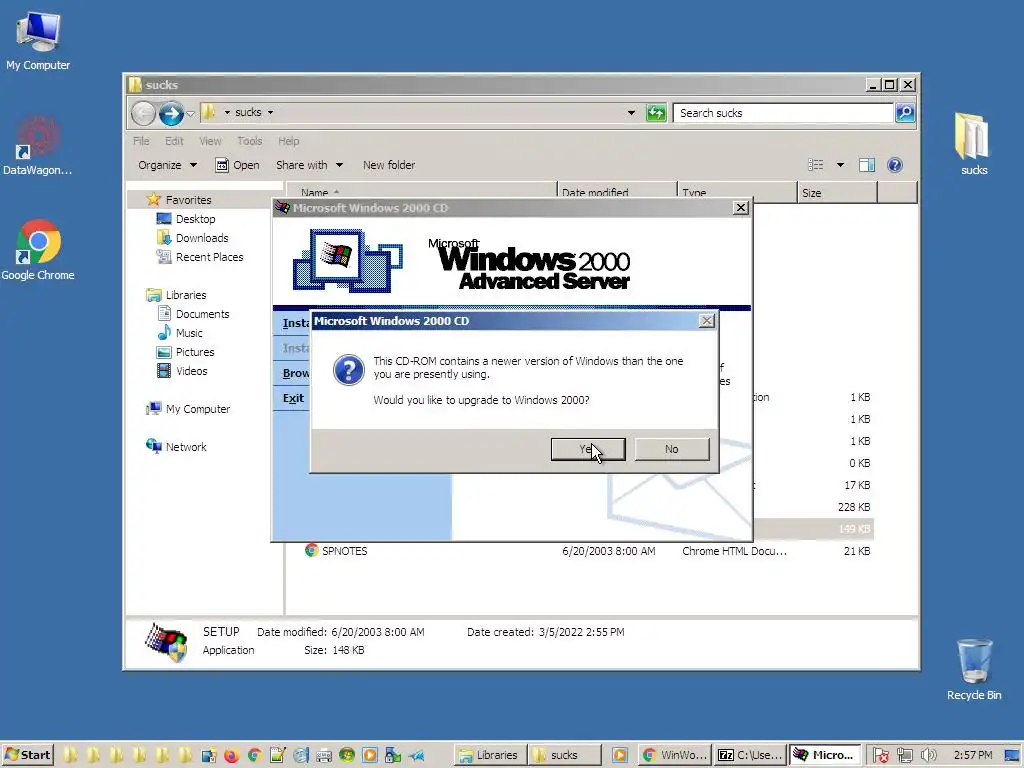The image size is (1024, 768).
Task: Close the upgrade question dialog
Action: coord(707,321)
